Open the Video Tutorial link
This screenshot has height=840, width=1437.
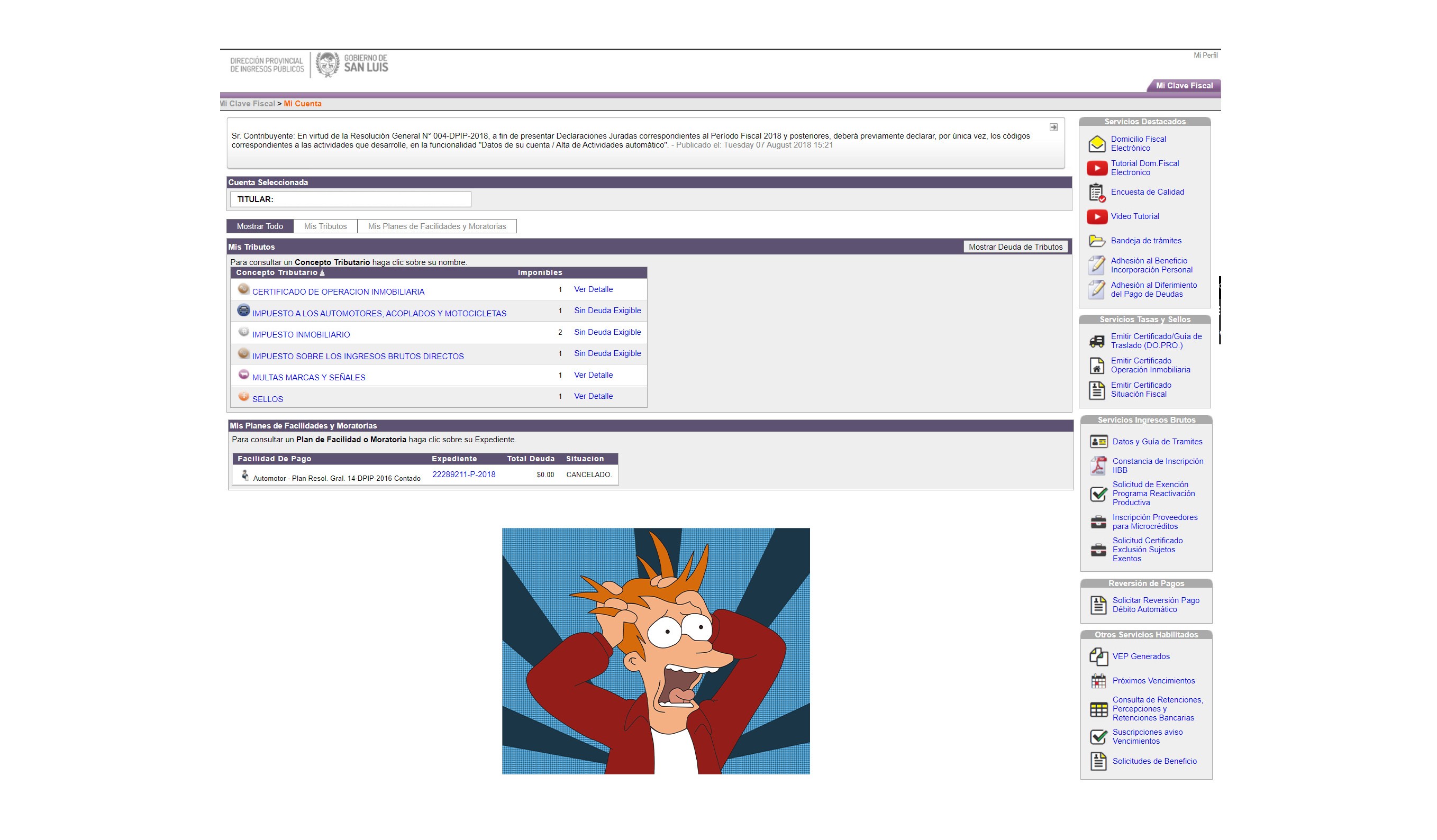[x=1135, y=217]
